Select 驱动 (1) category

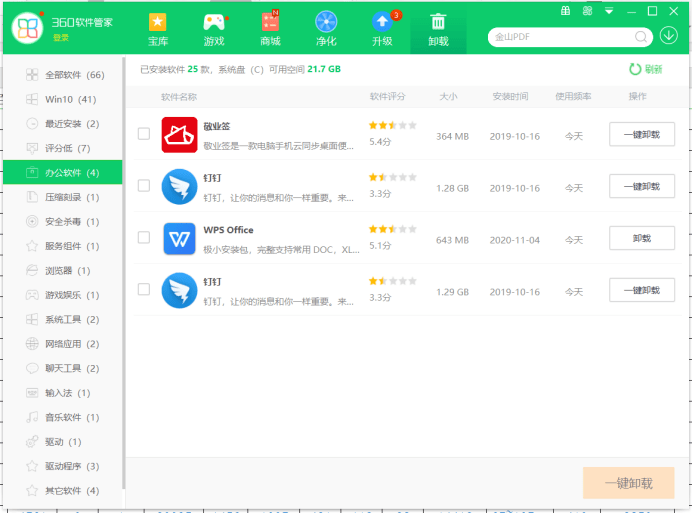[x=63, y=442]
